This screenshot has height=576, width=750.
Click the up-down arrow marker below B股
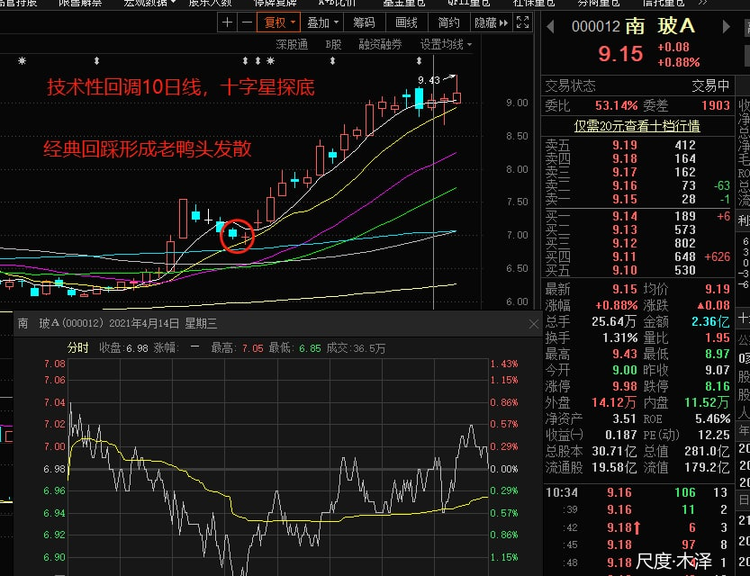click(x=332, y=61)
